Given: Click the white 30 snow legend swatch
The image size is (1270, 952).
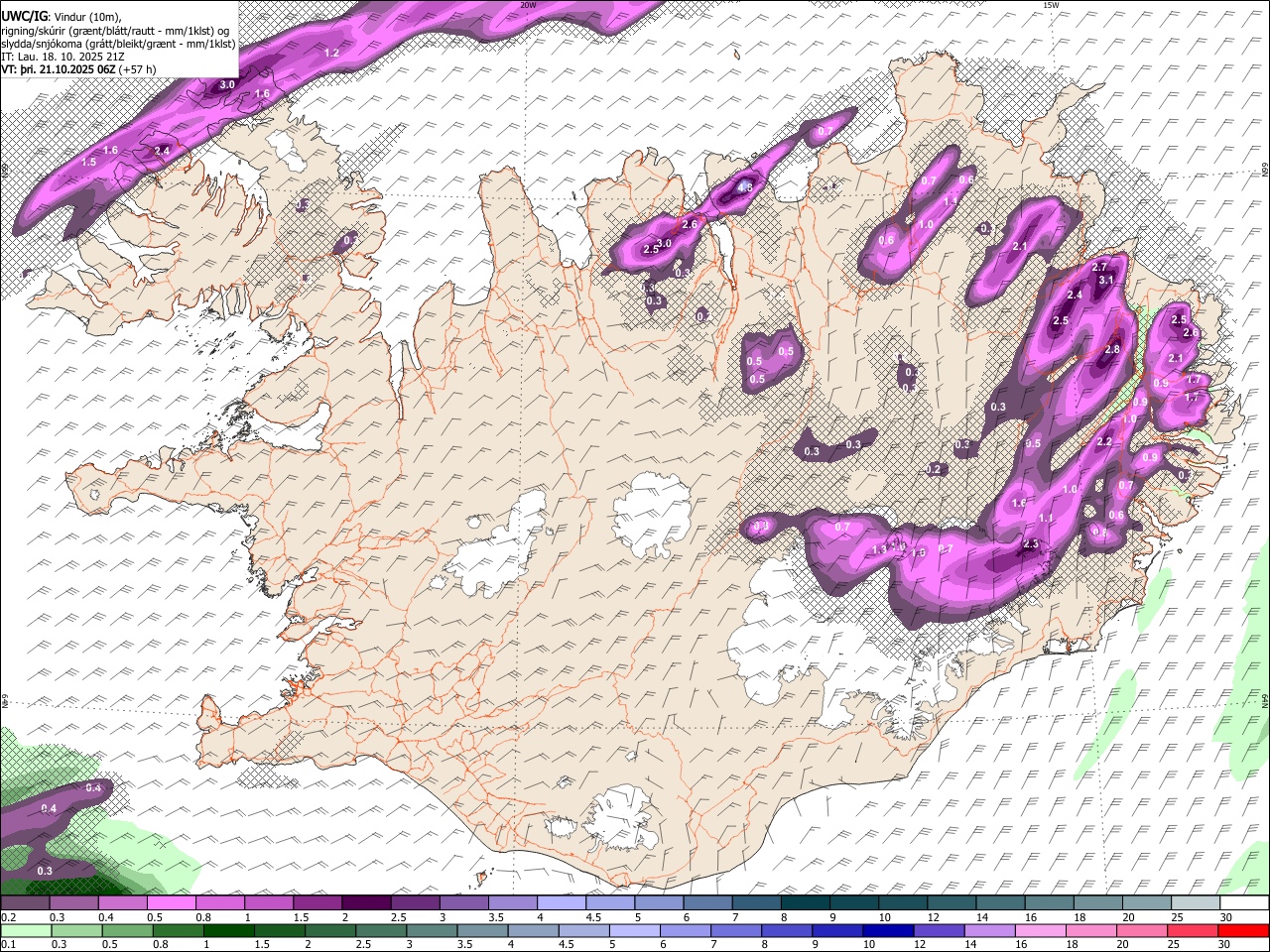Looking at the screenshot, I should pos(1242,903).
